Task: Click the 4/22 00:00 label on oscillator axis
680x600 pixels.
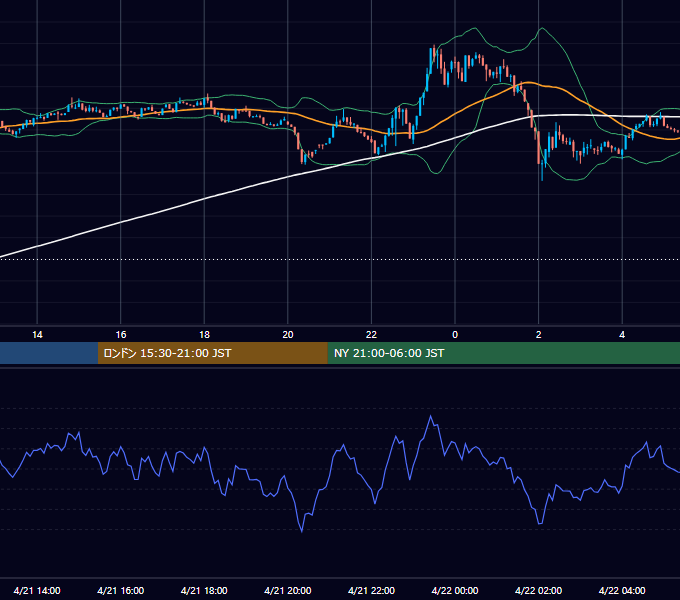Action: coord(455,590)
